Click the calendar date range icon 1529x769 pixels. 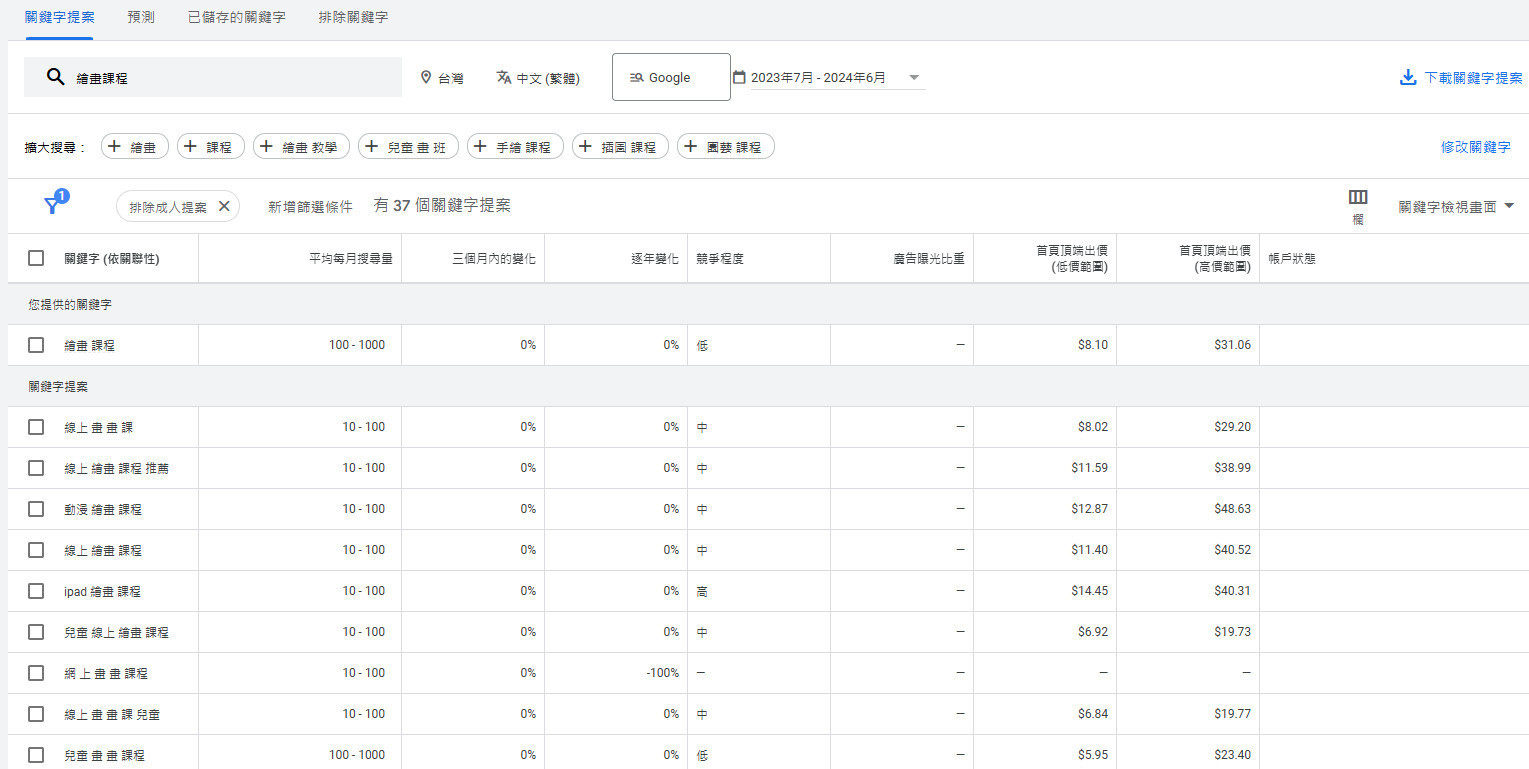pyautogui.click(x=739, y=77)
